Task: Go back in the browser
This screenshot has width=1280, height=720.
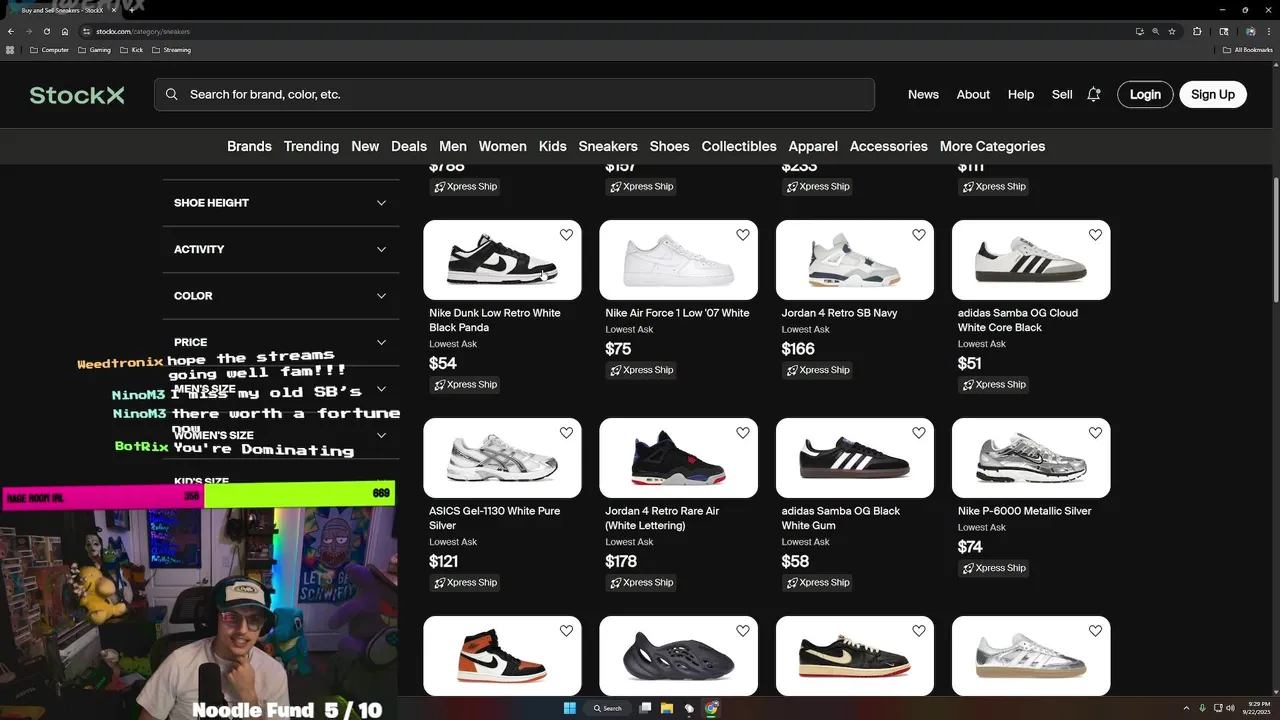Action: tap(11, 31)
